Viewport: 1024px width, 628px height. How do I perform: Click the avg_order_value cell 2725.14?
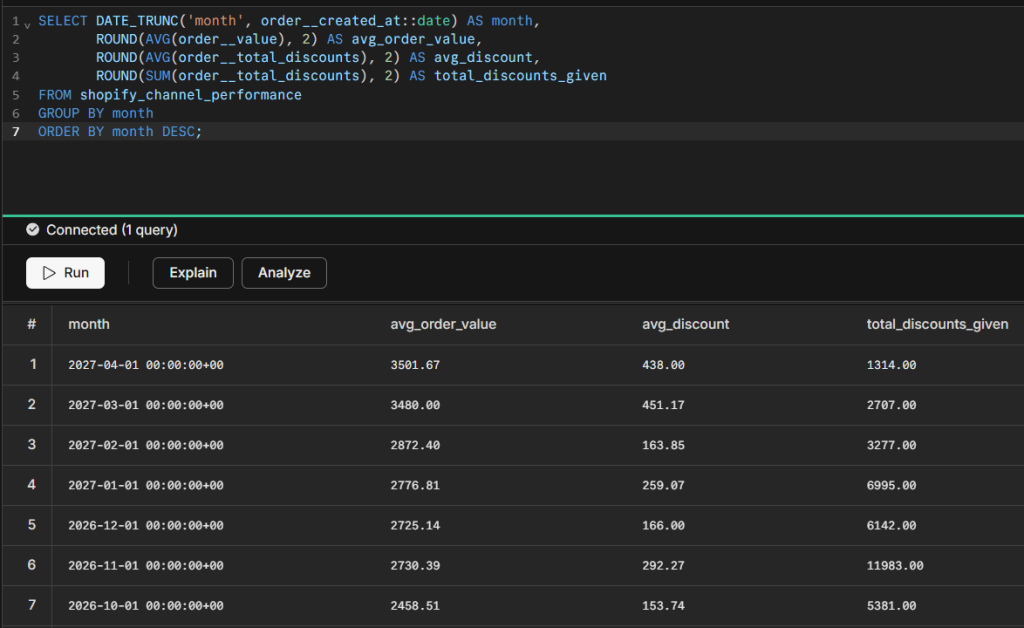tap(415, 526)
